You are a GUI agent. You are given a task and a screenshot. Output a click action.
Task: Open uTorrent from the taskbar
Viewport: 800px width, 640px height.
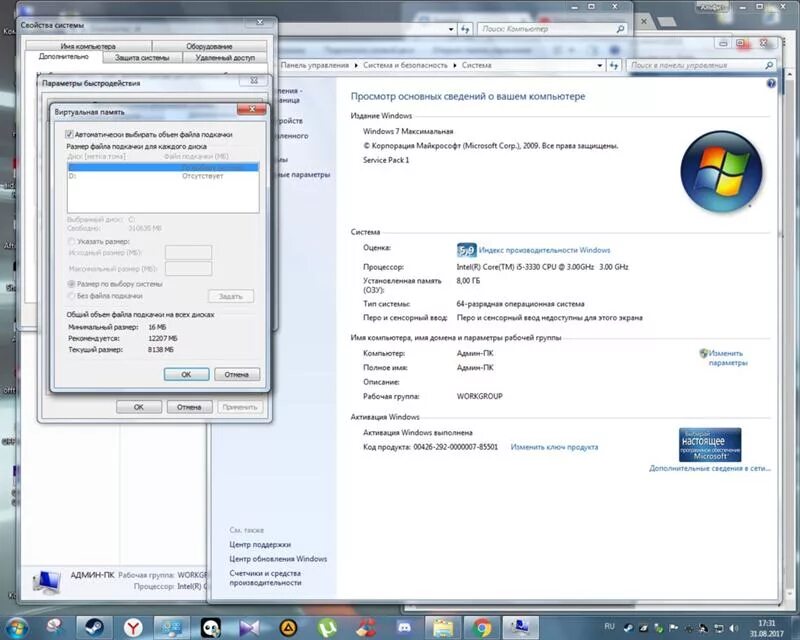click(327, 627)
